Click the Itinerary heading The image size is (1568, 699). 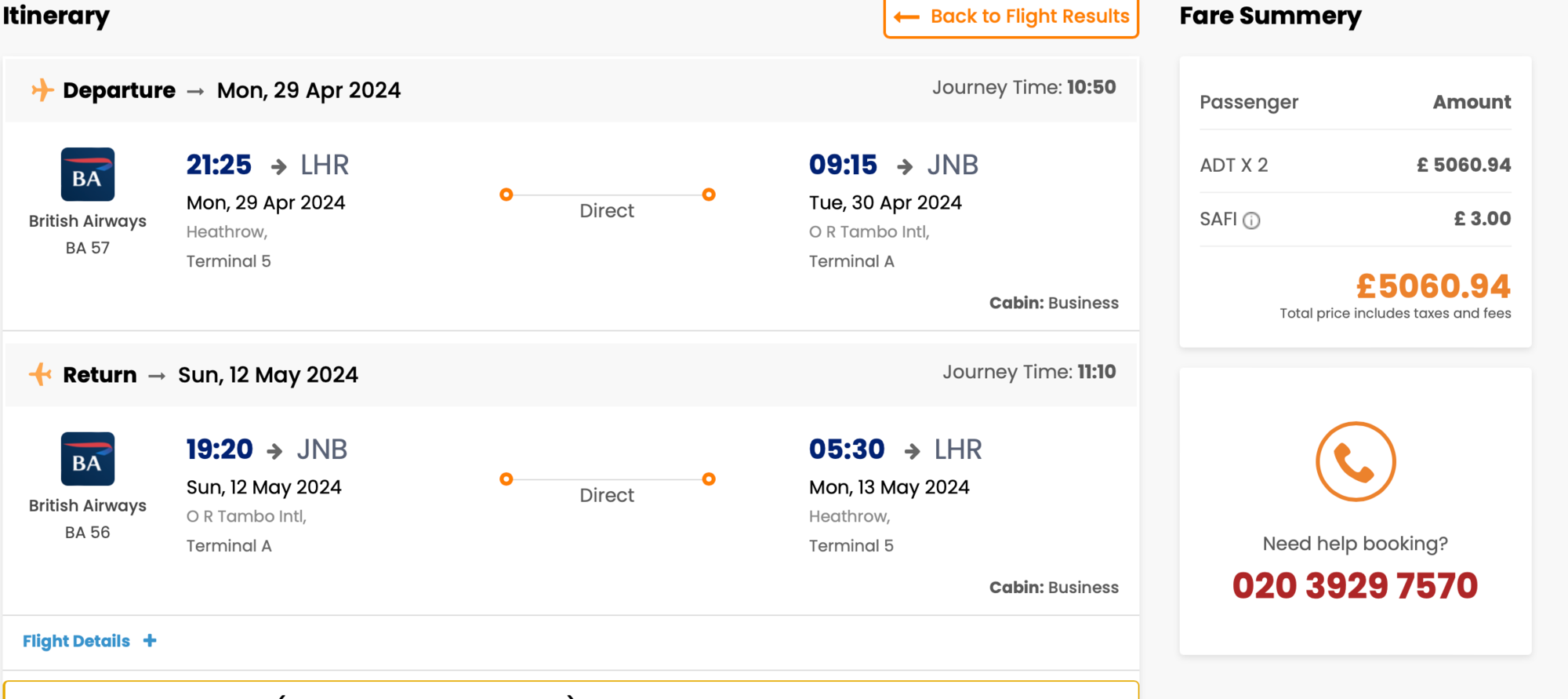56,16
